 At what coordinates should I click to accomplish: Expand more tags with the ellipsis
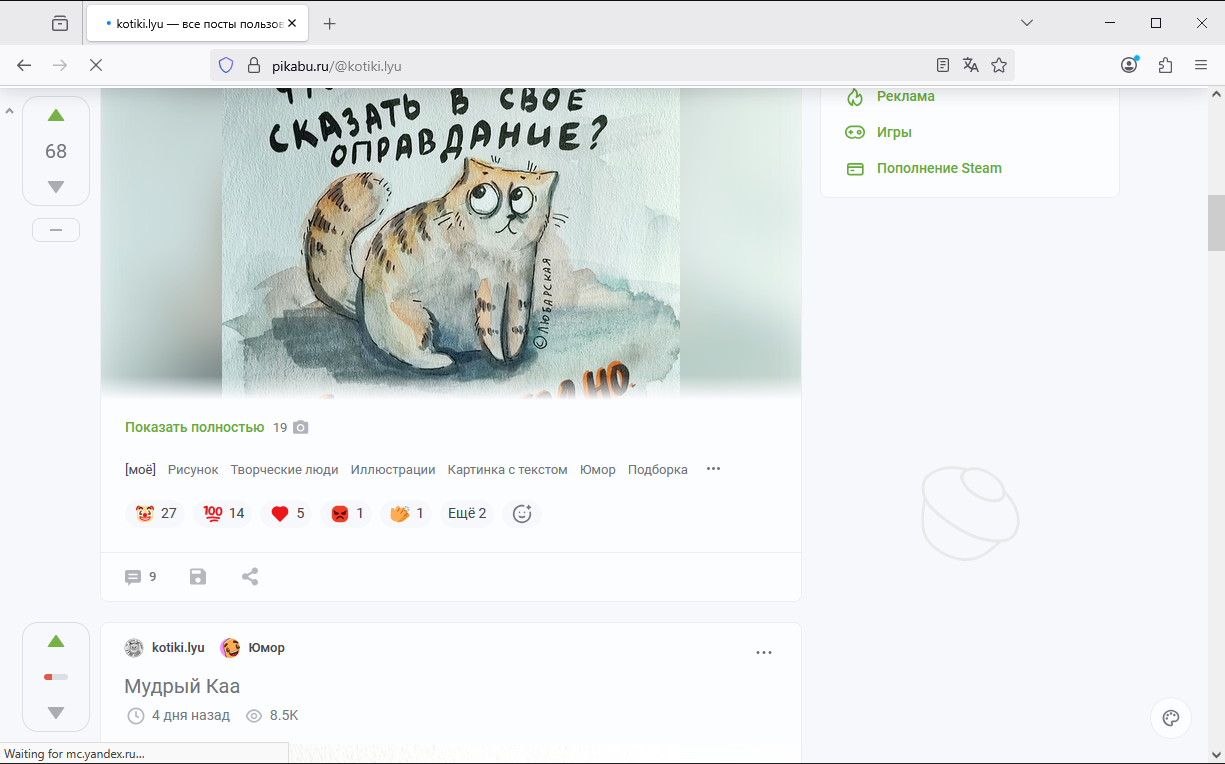pos(713,469)
